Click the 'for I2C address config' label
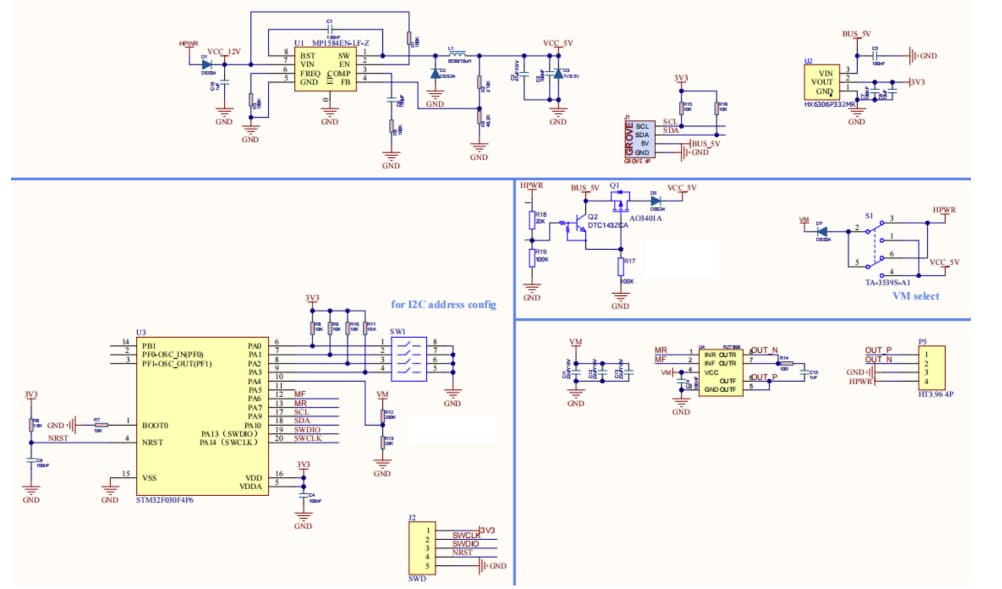The width and height of the screenshot is (1002, 589). coord(446,306)
